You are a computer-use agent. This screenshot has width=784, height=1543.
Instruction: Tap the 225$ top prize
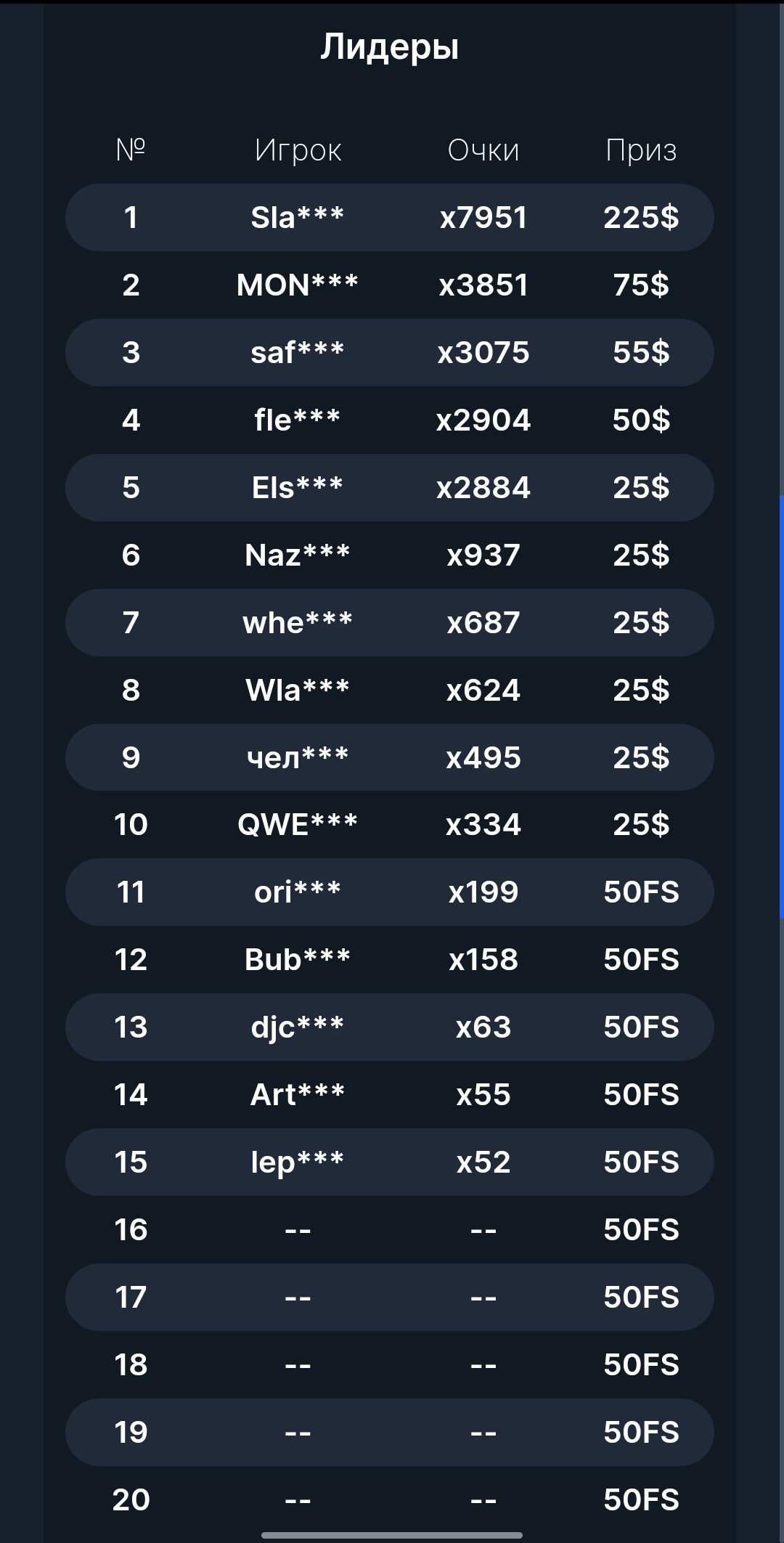(641, 217)
